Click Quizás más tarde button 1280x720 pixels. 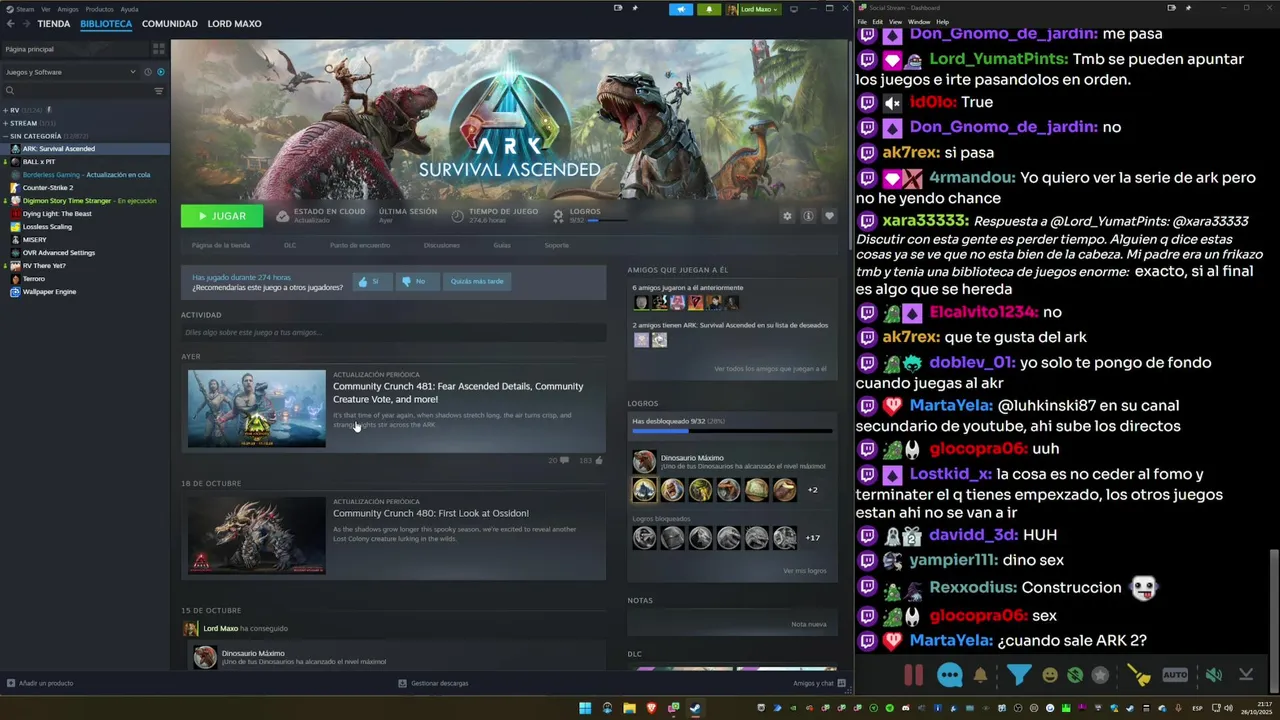(x=477, y=281)
